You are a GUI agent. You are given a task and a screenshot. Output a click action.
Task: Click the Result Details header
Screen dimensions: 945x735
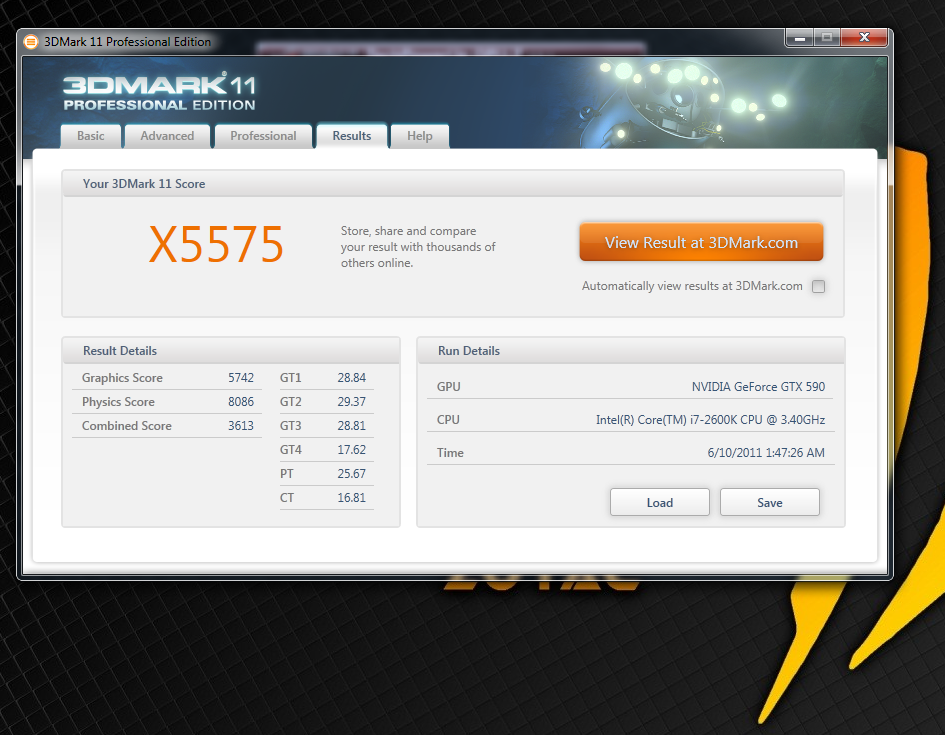click(120, 351)
